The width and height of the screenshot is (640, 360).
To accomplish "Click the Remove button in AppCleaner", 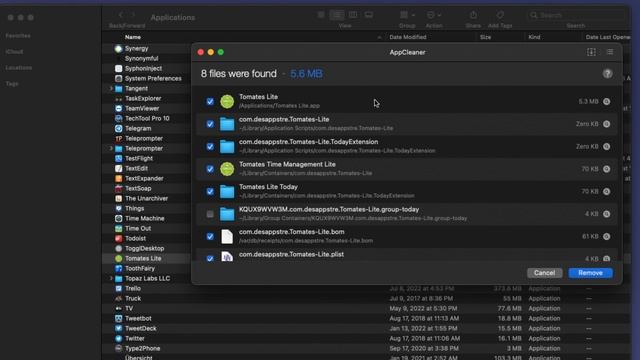I will pos(590,273).
